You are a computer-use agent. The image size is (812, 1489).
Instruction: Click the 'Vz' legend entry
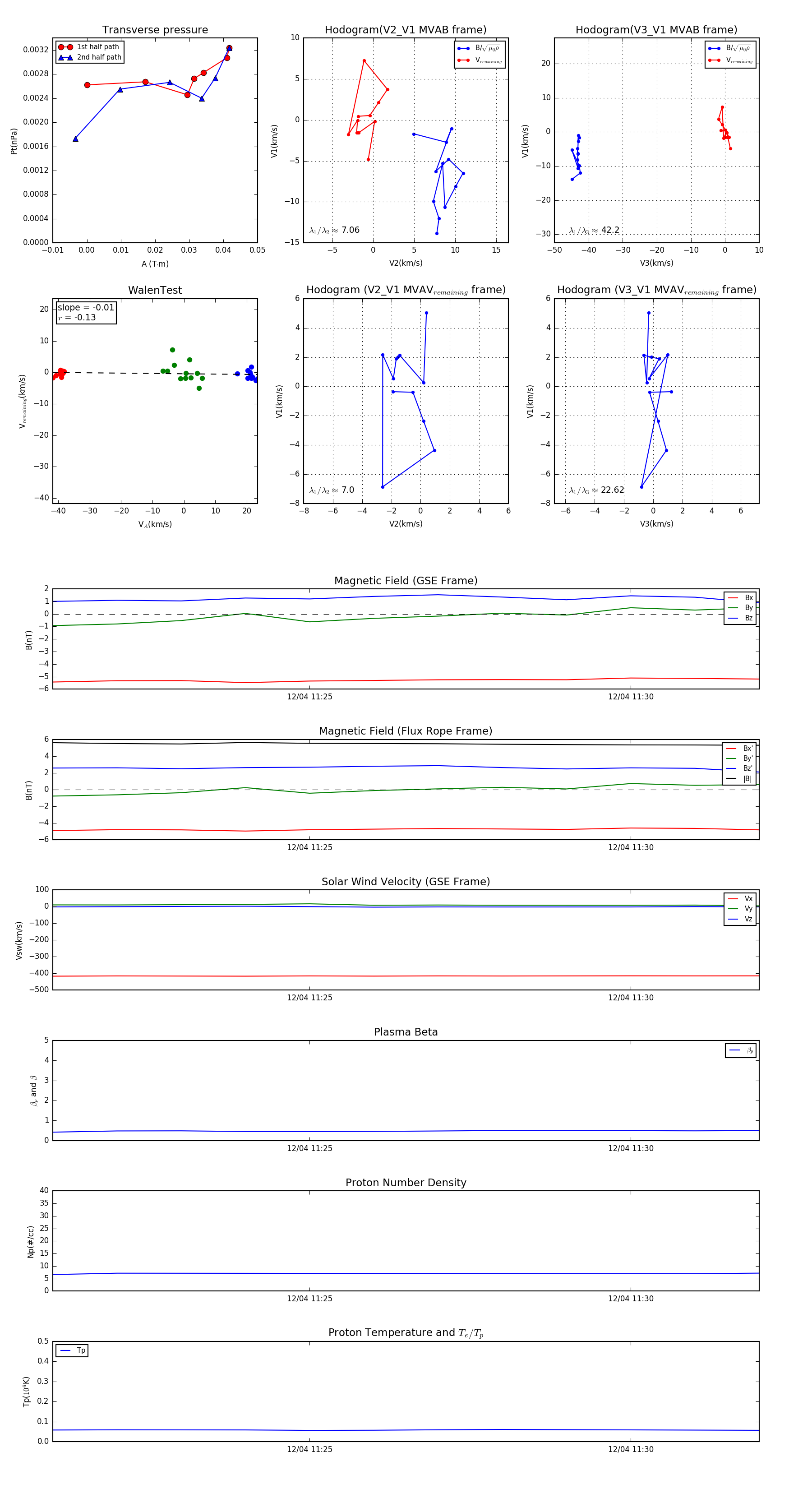point(740,919)
